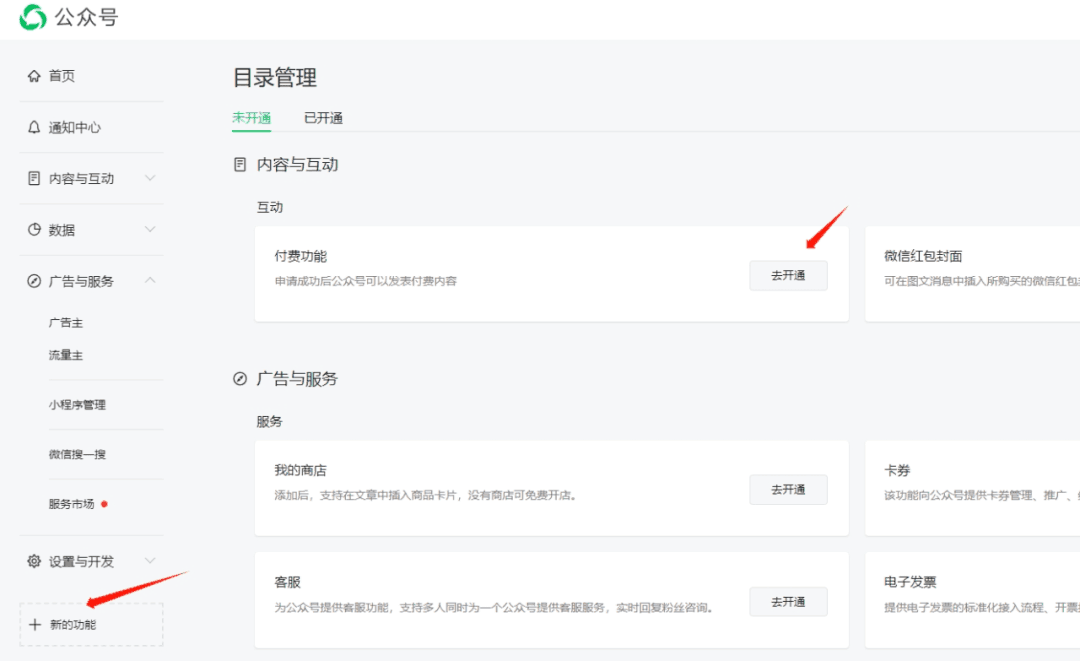This screenshot has width=1080, height=661.
Task: Click the 电子发票 card title
Action: tap(910, 582)
